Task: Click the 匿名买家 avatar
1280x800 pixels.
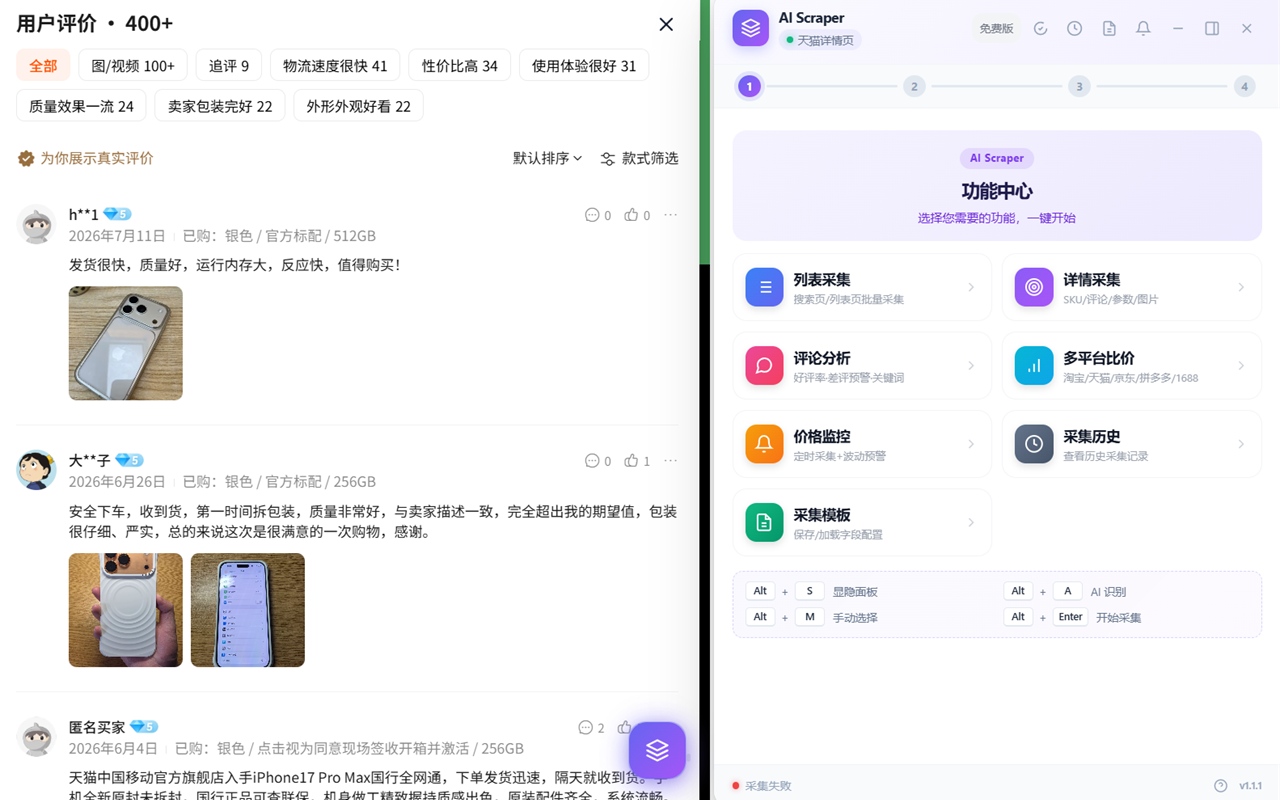Action: point(37,737)
